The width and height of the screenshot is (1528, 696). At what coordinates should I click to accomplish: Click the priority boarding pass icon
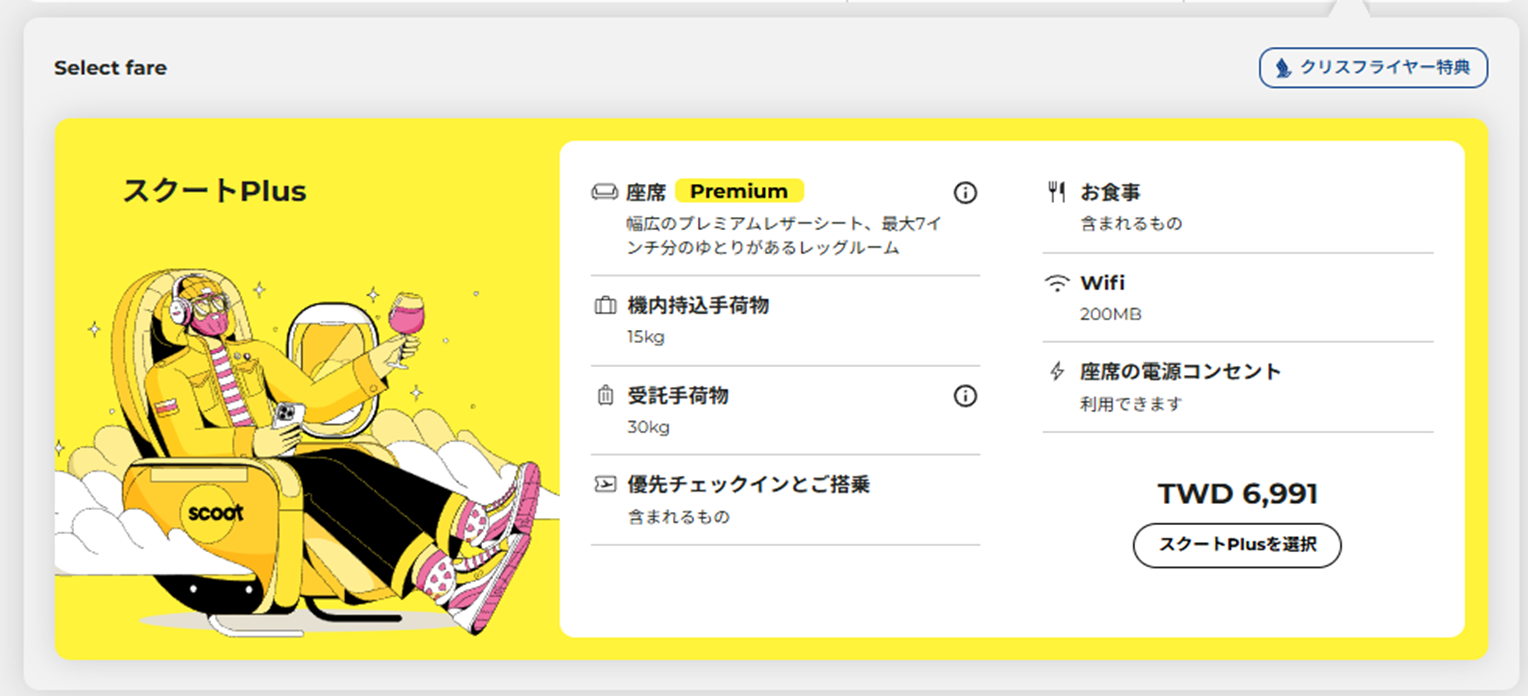605,485
